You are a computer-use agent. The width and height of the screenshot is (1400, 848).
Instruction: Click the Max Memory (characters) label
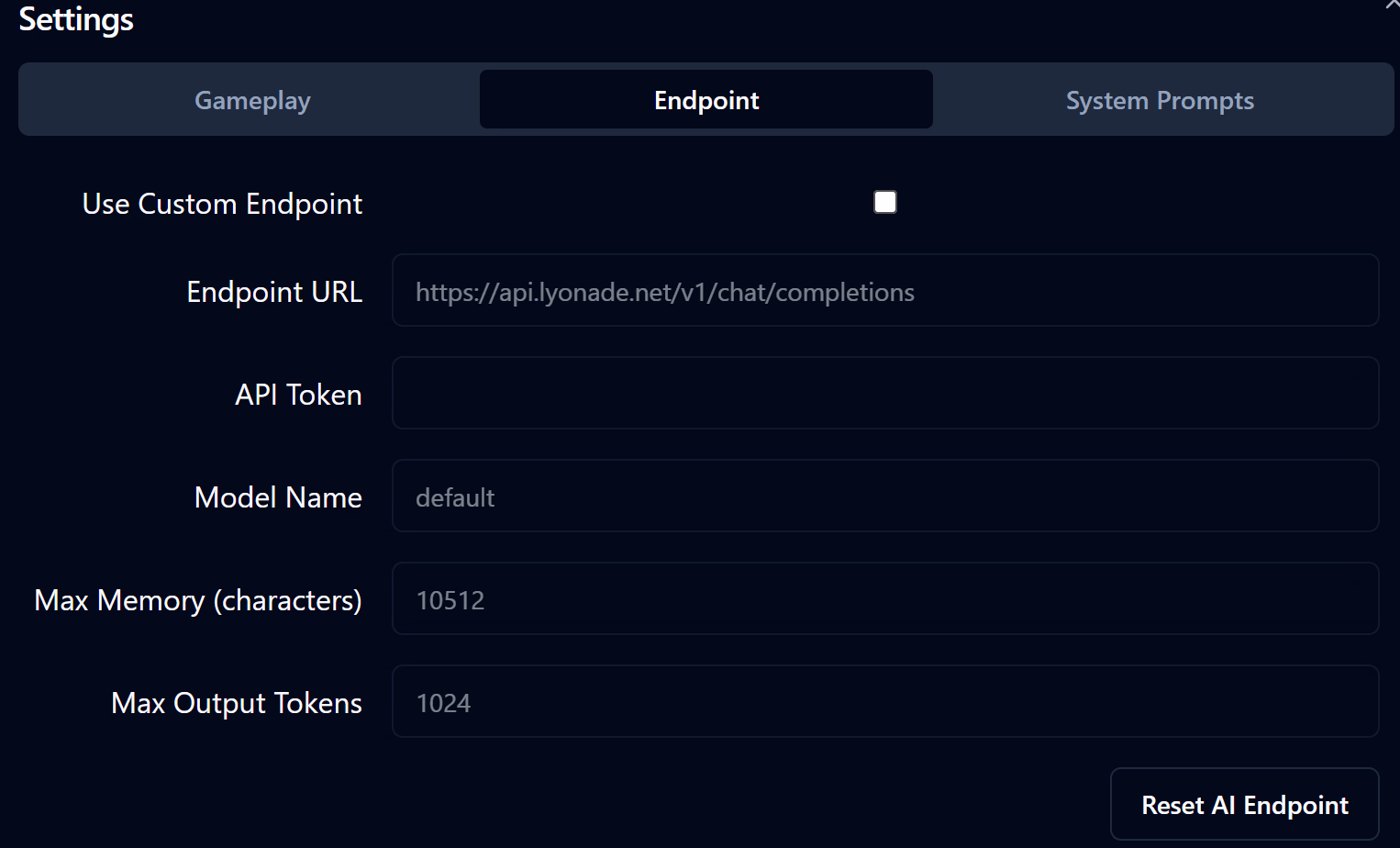tap(198, 600)
